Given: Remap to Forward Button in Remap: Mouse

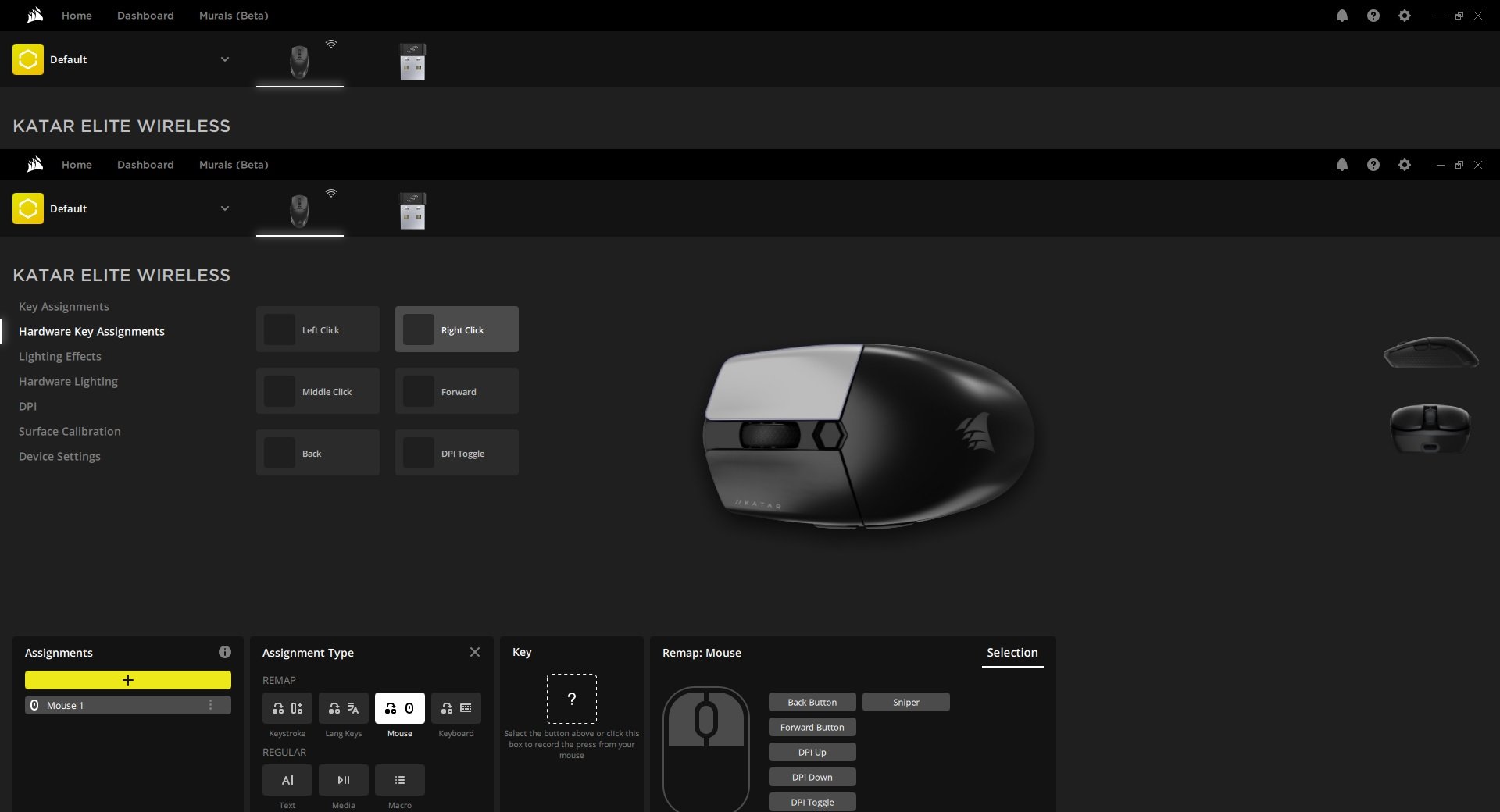Looking at the screenshot, I should point(812,727).
